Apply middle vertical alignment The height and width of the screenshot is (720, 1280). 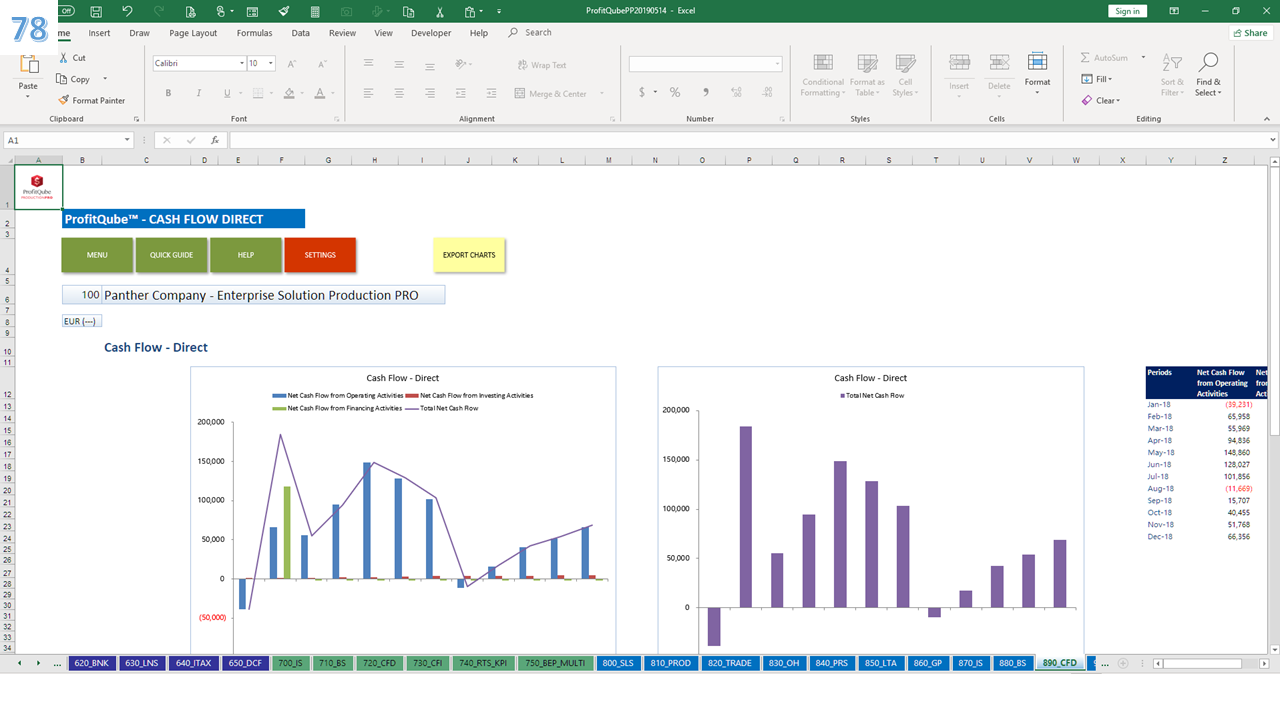[399, 63]
